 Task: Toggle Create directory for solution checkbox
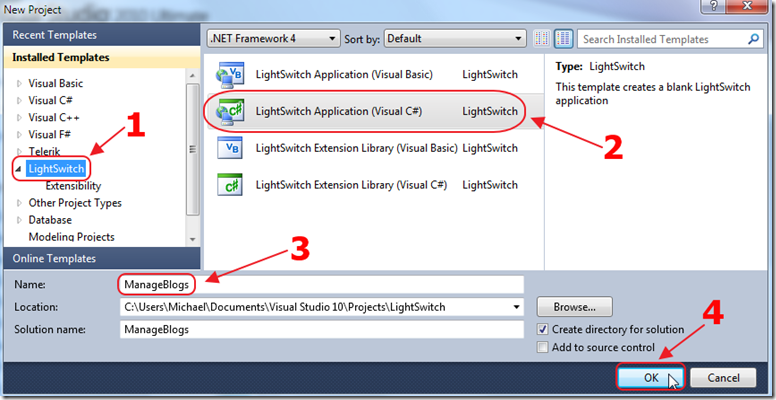click(543, 329)
